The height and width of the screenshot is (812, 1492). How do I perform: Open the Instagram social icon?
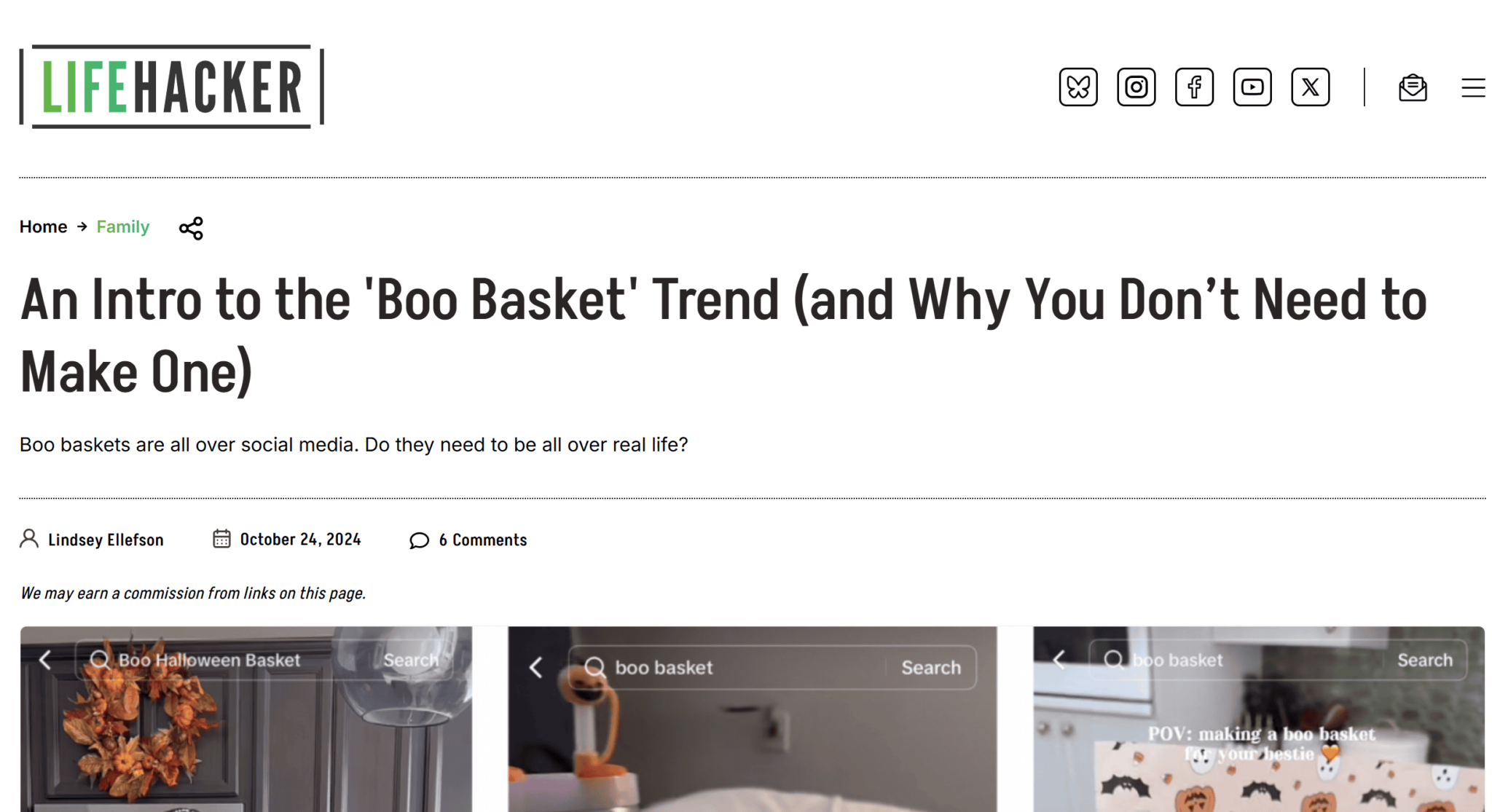coord(1136,87)
